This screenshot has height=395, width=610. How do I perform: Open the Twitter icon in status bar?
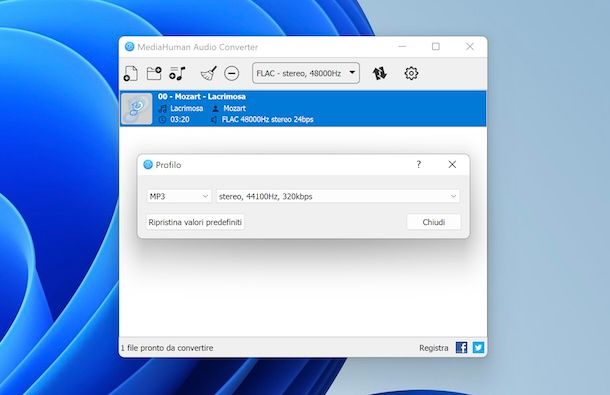tap(478, 347)
